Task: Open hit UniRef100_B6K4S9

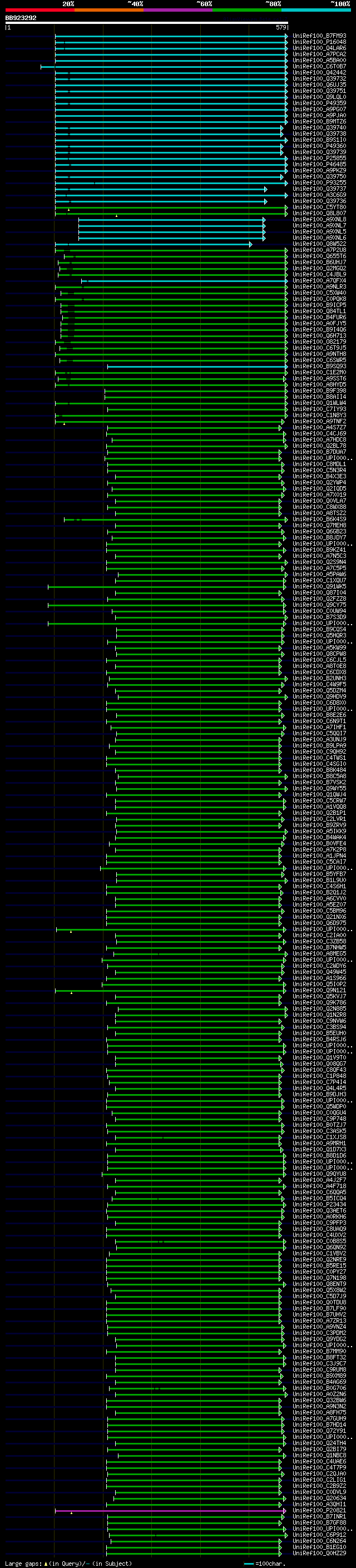Action: 319,519
